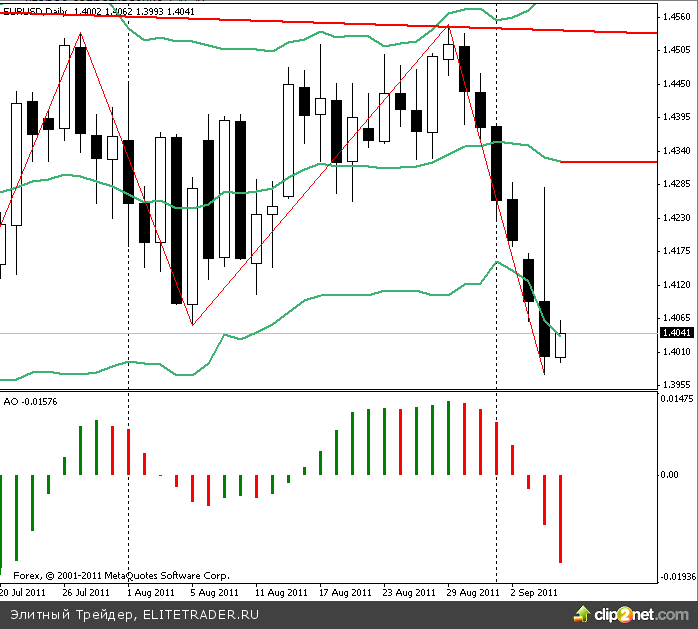Click the 0.01475 AO scale label
This screenshot has height=629, width=698.
click(675, 399)
